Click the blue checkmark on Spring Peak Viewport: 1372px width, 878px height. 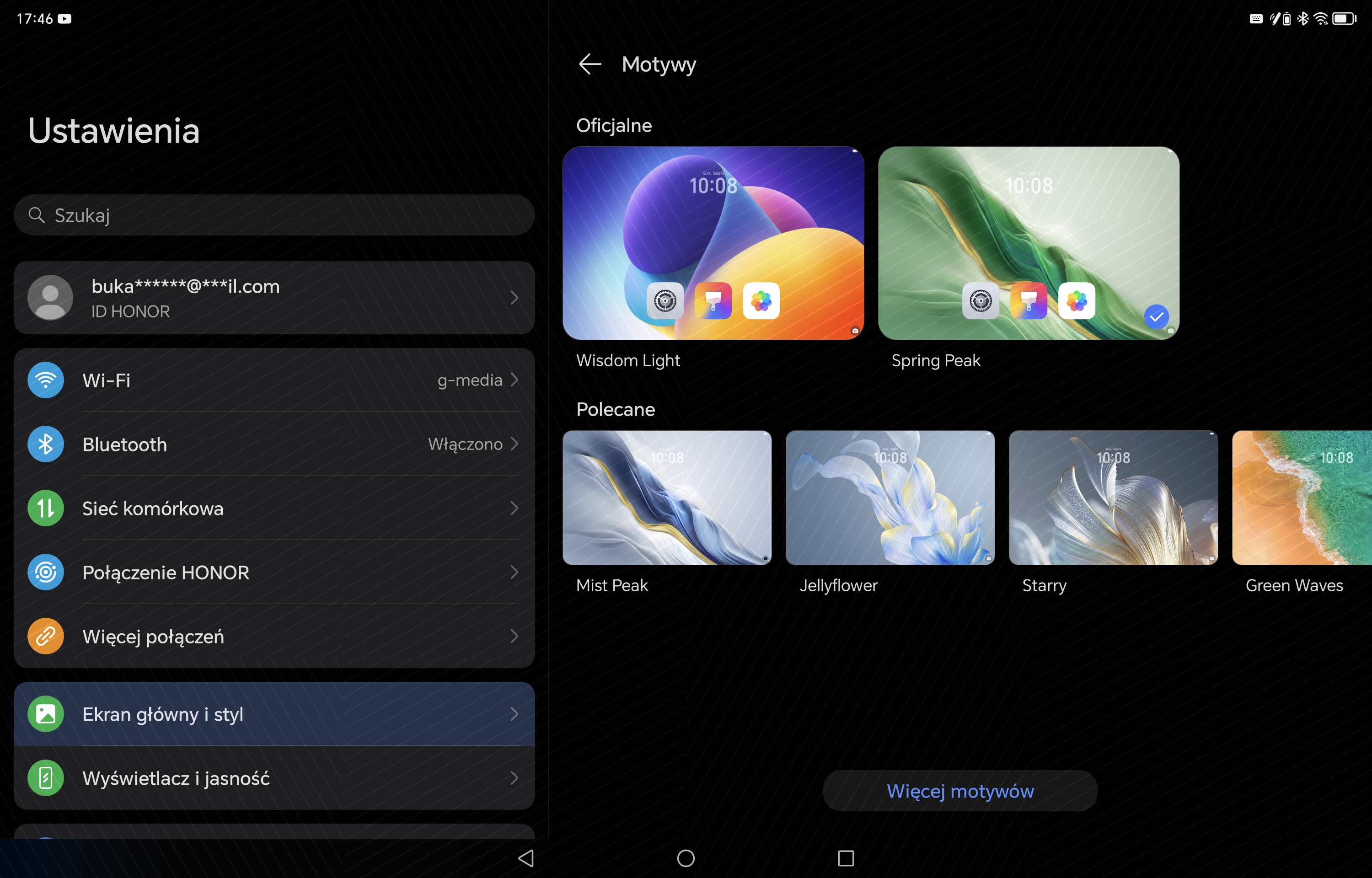click(x=1156, y=316)
